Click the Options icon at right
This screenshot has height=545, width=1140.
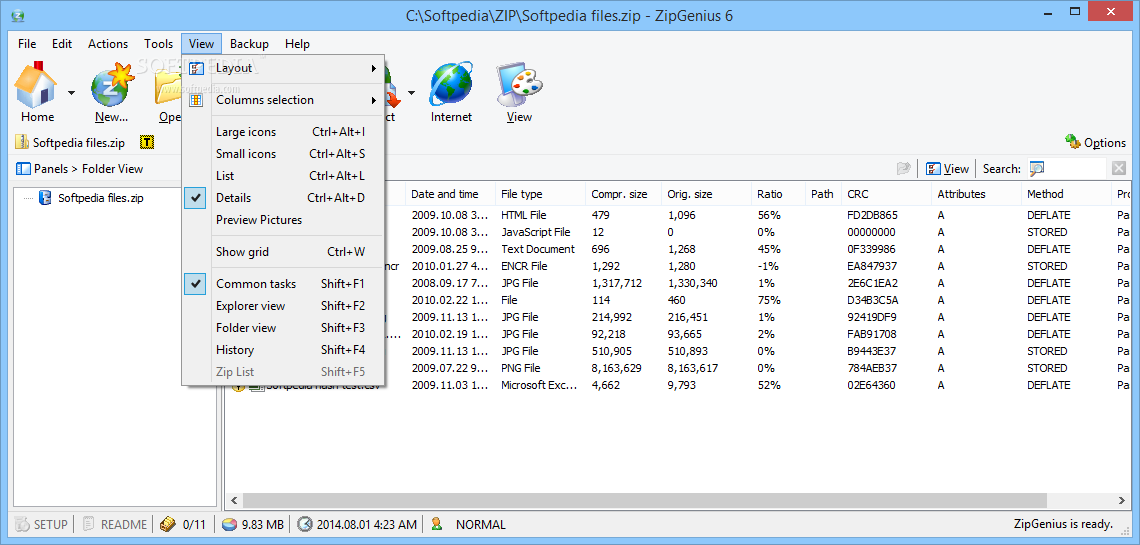pos(1072,142)
